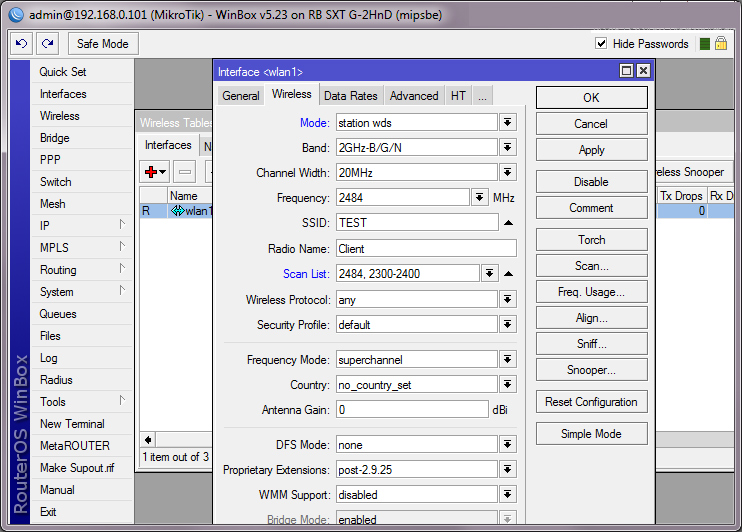Toggle the Hide Passwords checkbox
Screen dimensions: 742x532
click(x=601, y=44)
